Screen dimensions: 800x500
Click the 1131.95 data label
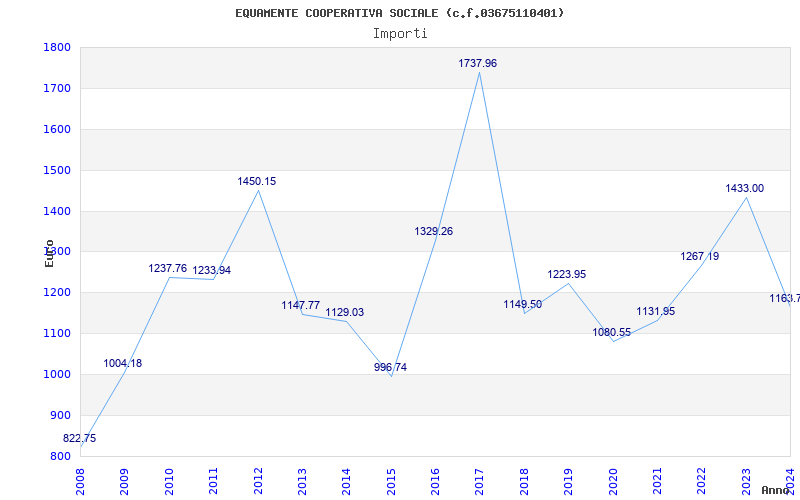[x=656, y=311]
